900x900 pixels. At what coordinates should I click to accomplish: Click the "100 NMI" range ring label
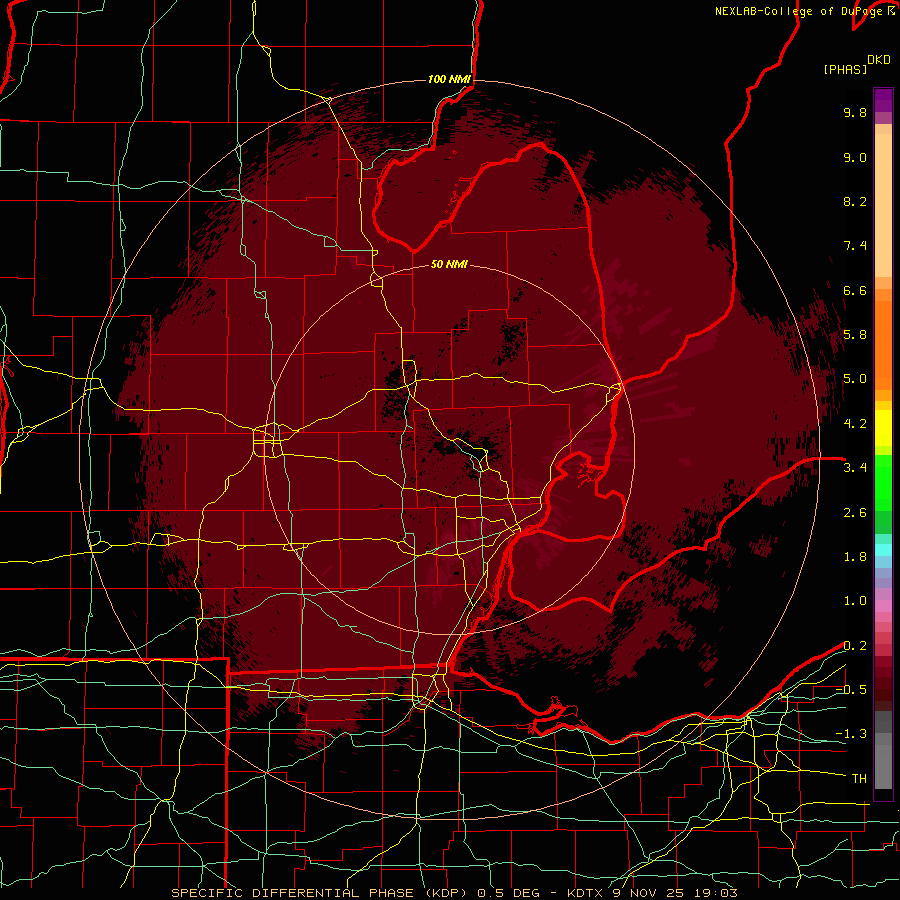click(449, 79)
